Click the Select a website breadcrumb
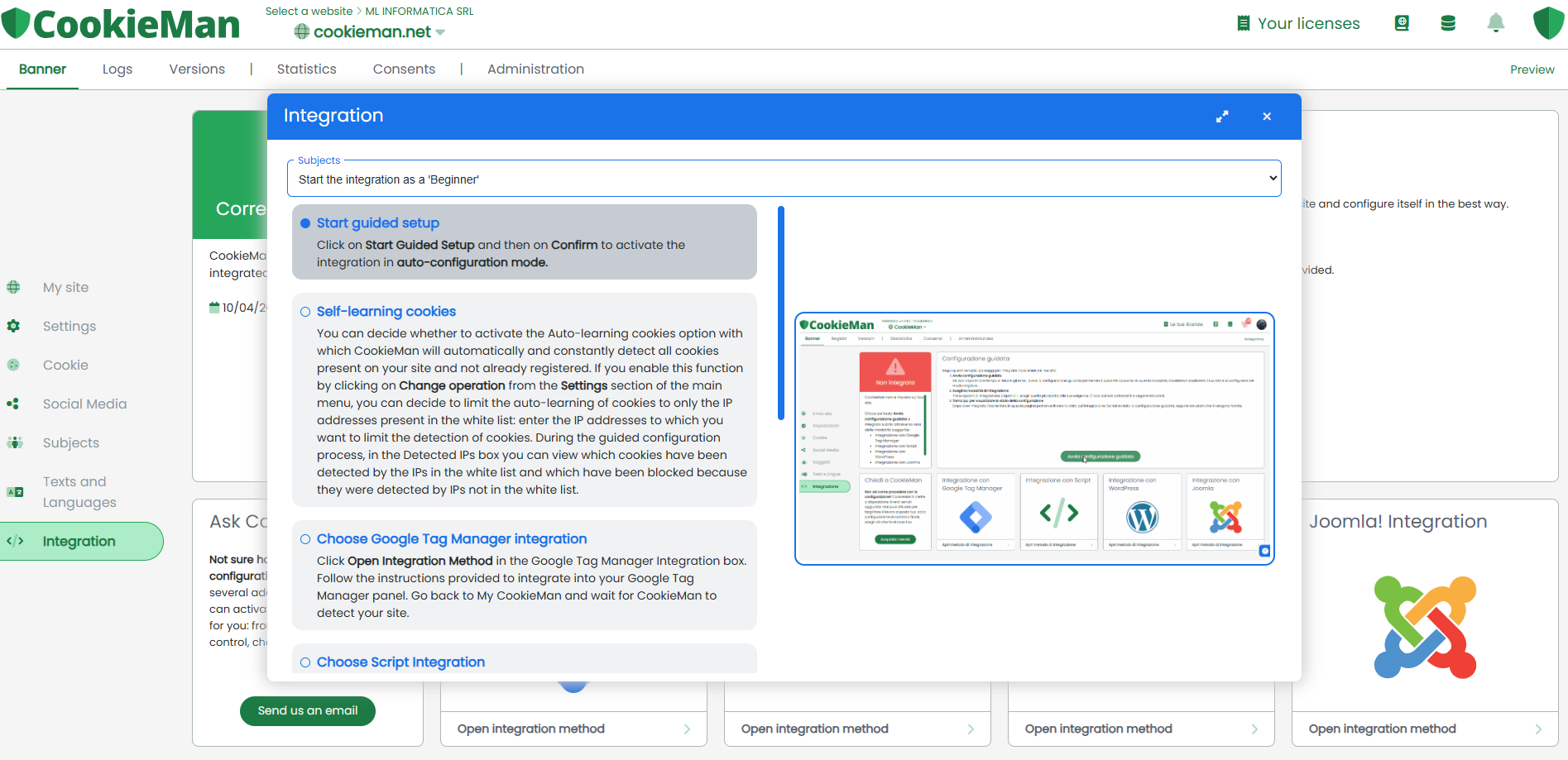 pos(309,11)
